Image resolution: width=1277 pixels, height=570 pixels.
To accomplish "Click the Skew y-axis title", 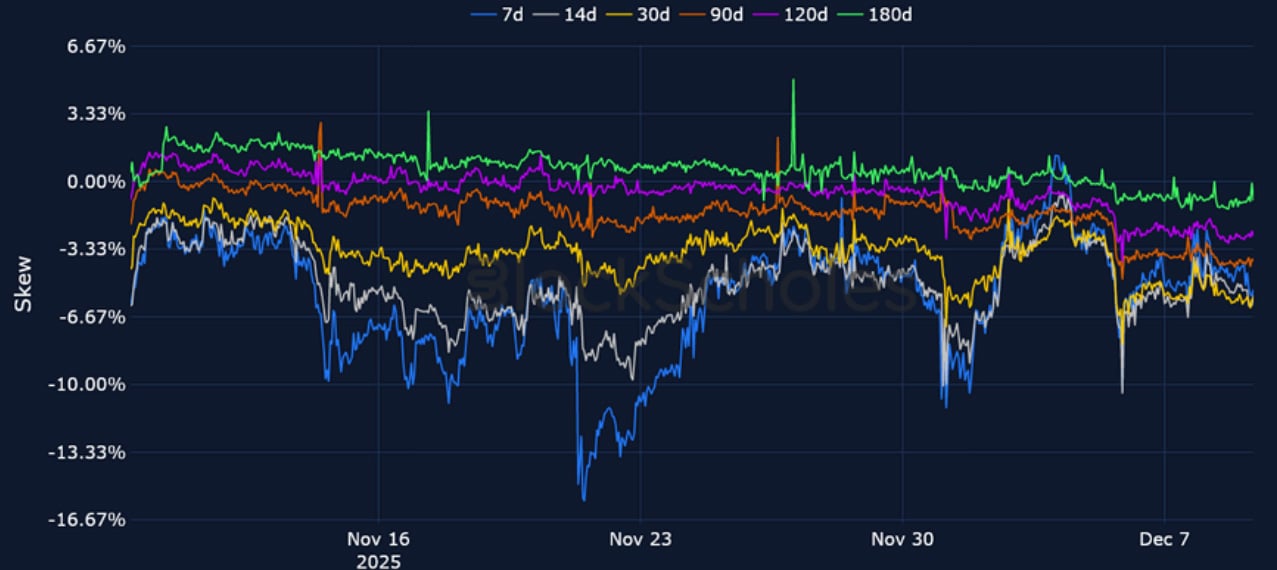I will (x=23, y=283).
